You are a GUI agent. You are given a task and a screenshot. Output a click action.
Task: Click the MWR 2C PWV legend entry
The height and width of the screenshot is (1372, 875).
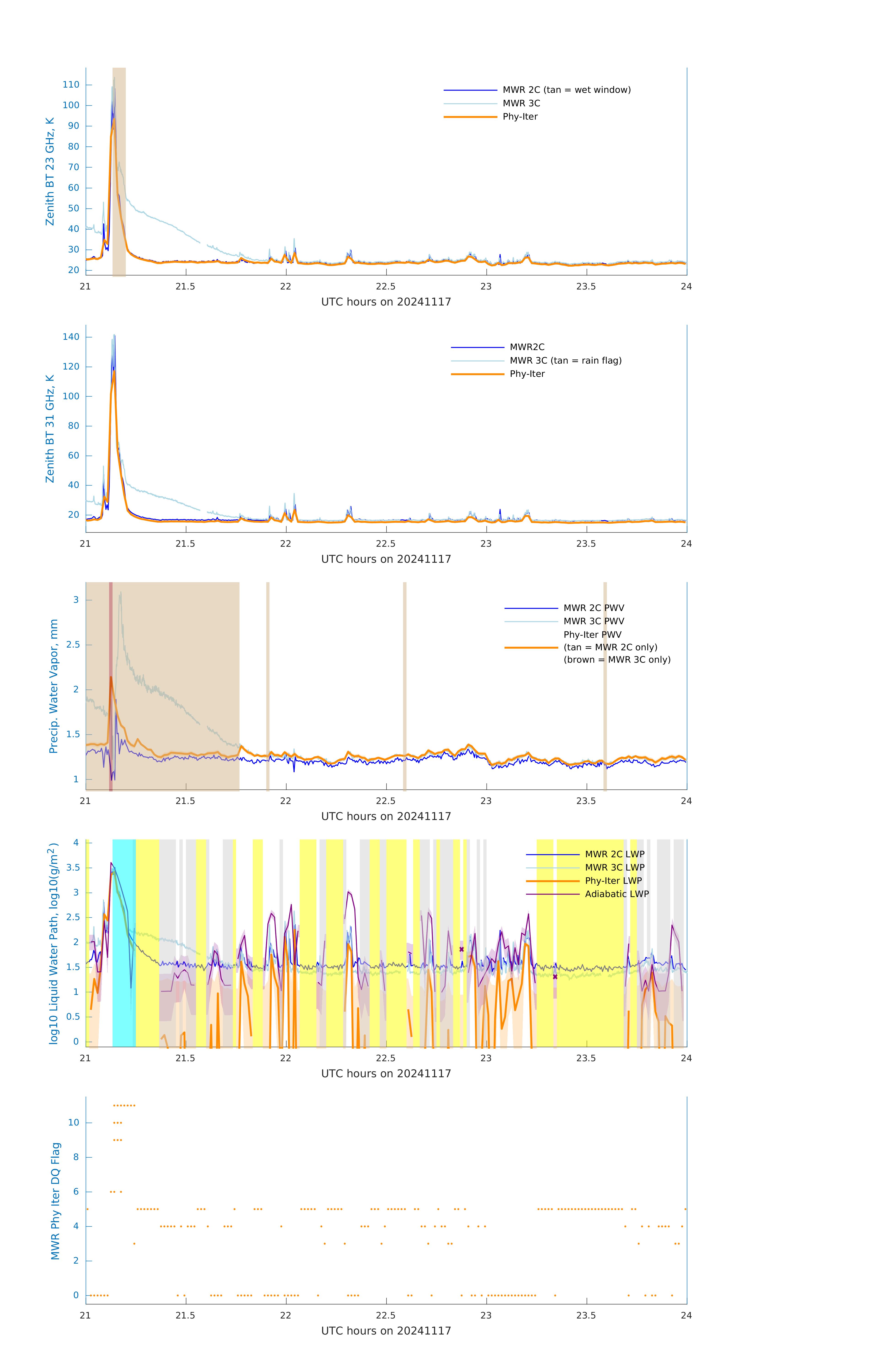click(593, 608)
